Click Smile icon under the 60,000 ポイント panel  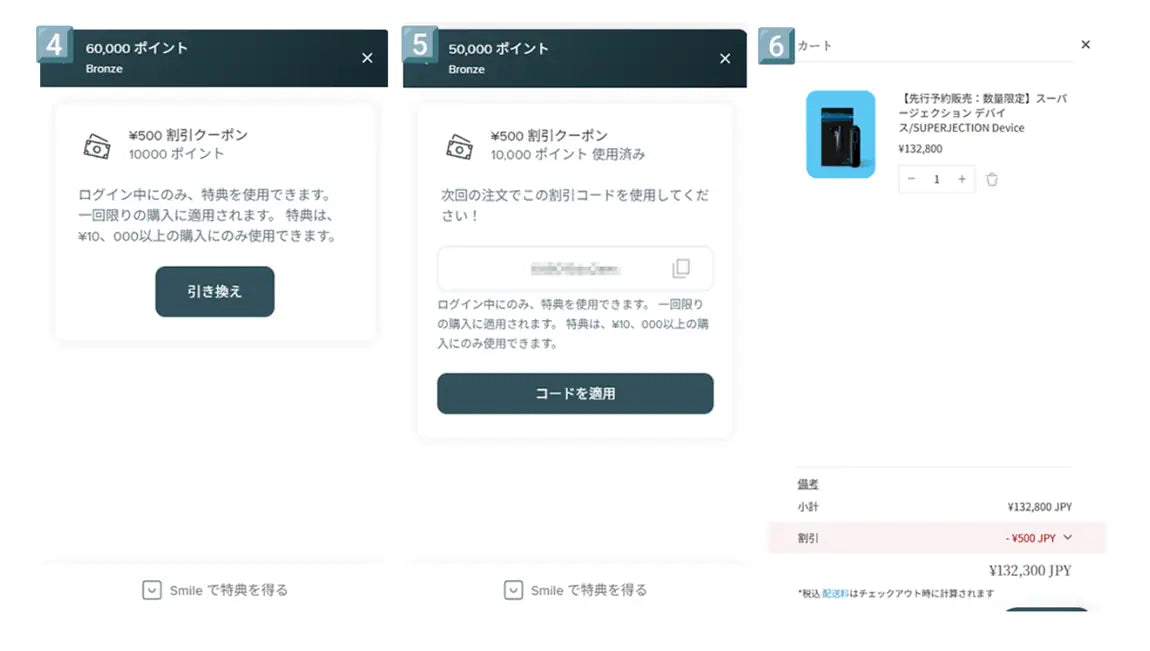click(152, 590)
